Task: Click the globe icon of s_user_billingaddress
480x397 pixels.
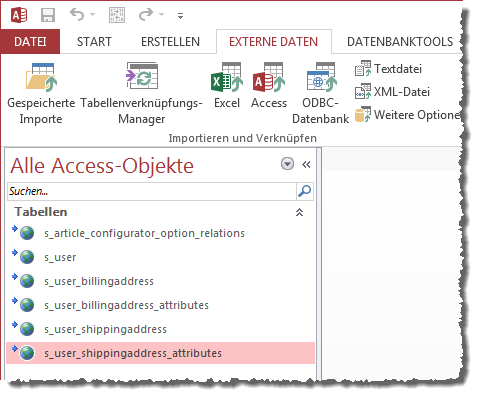Action: (27, 281)
